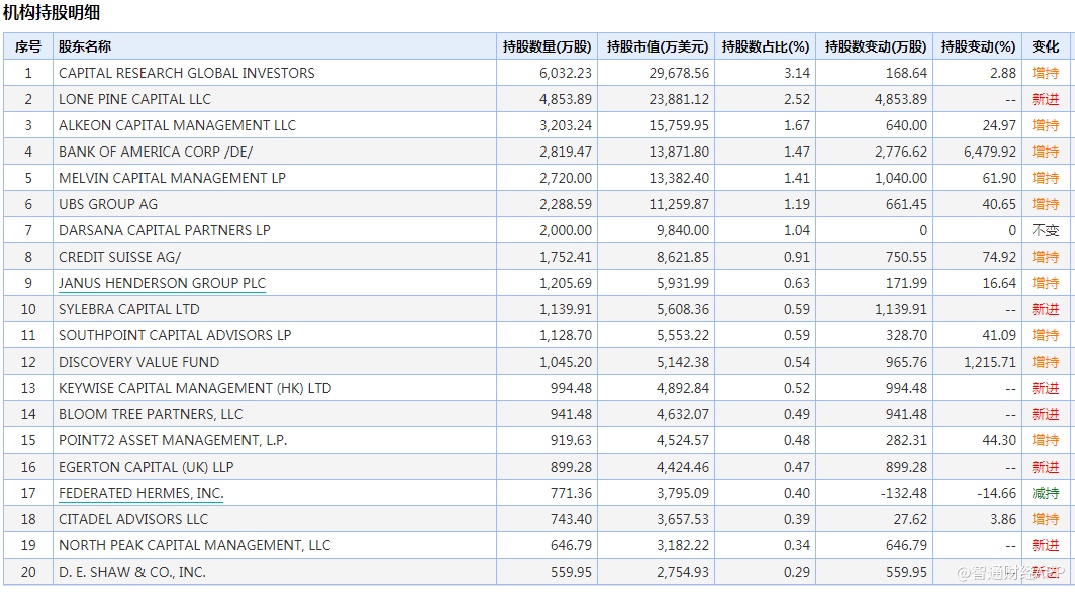This screenshot has width=1075, height=592.
Task: Select CAPITAL RESEARCH GLOBAL INVESTORS row name
Action: click(x=186, y=73)
